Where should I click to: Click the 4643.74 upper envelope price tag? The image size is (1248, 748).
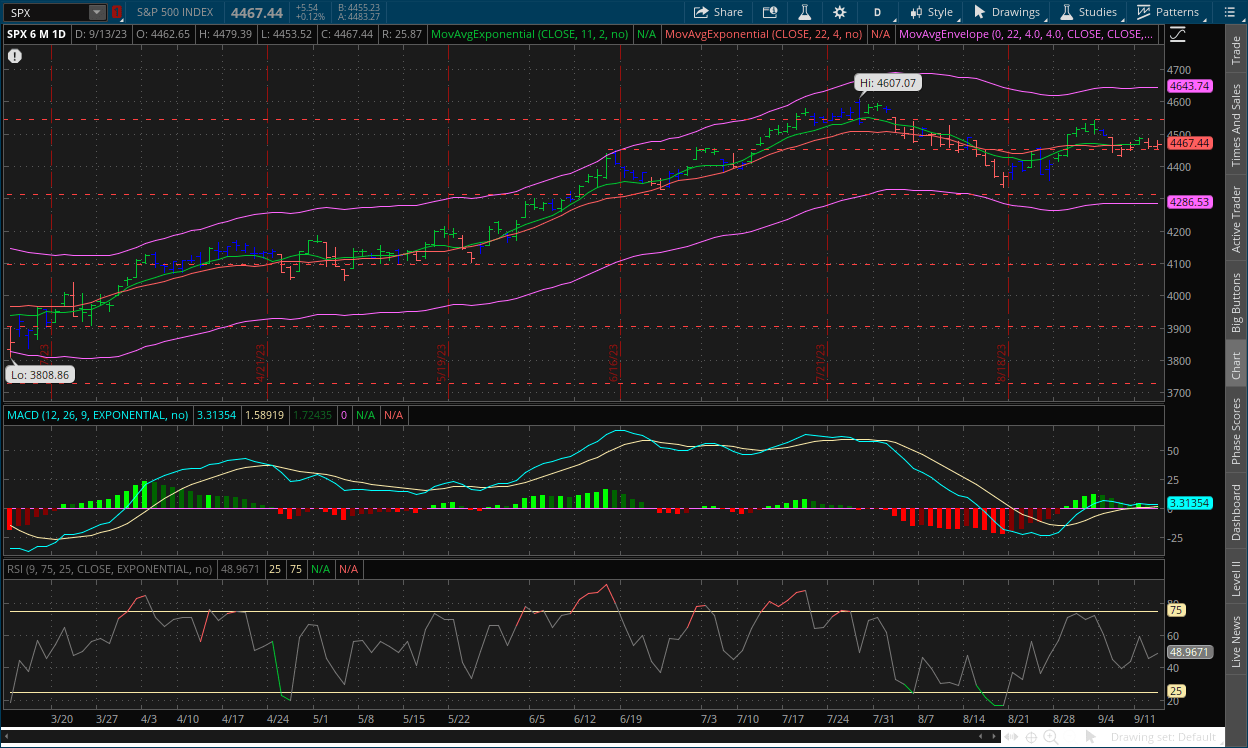[x=1189, y=86]
